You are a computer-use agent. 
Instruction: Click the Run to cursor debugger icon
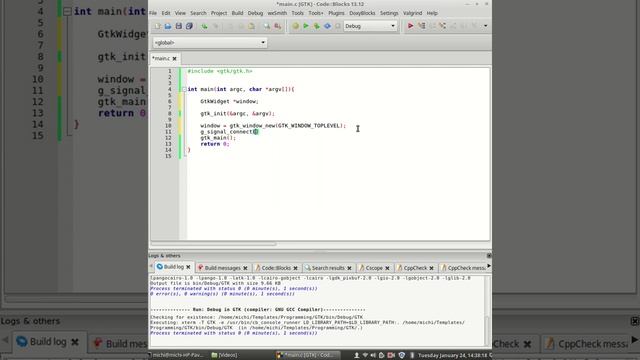[421, 26]
